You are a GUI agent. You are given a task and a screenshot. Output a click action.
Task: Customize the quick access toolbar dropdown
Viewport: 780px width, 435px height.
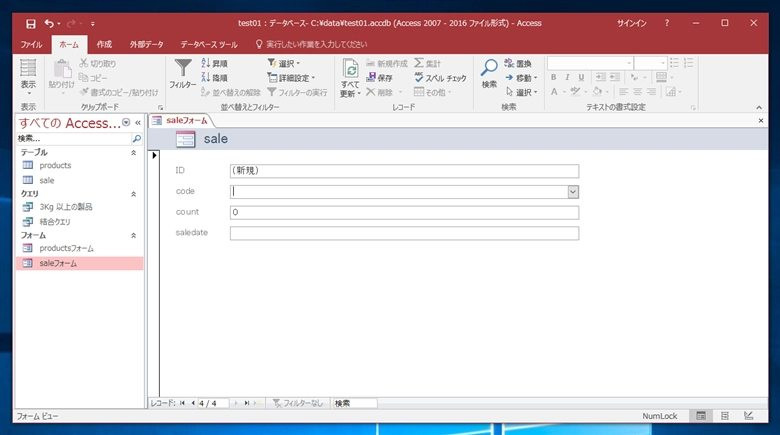point(93,23)
